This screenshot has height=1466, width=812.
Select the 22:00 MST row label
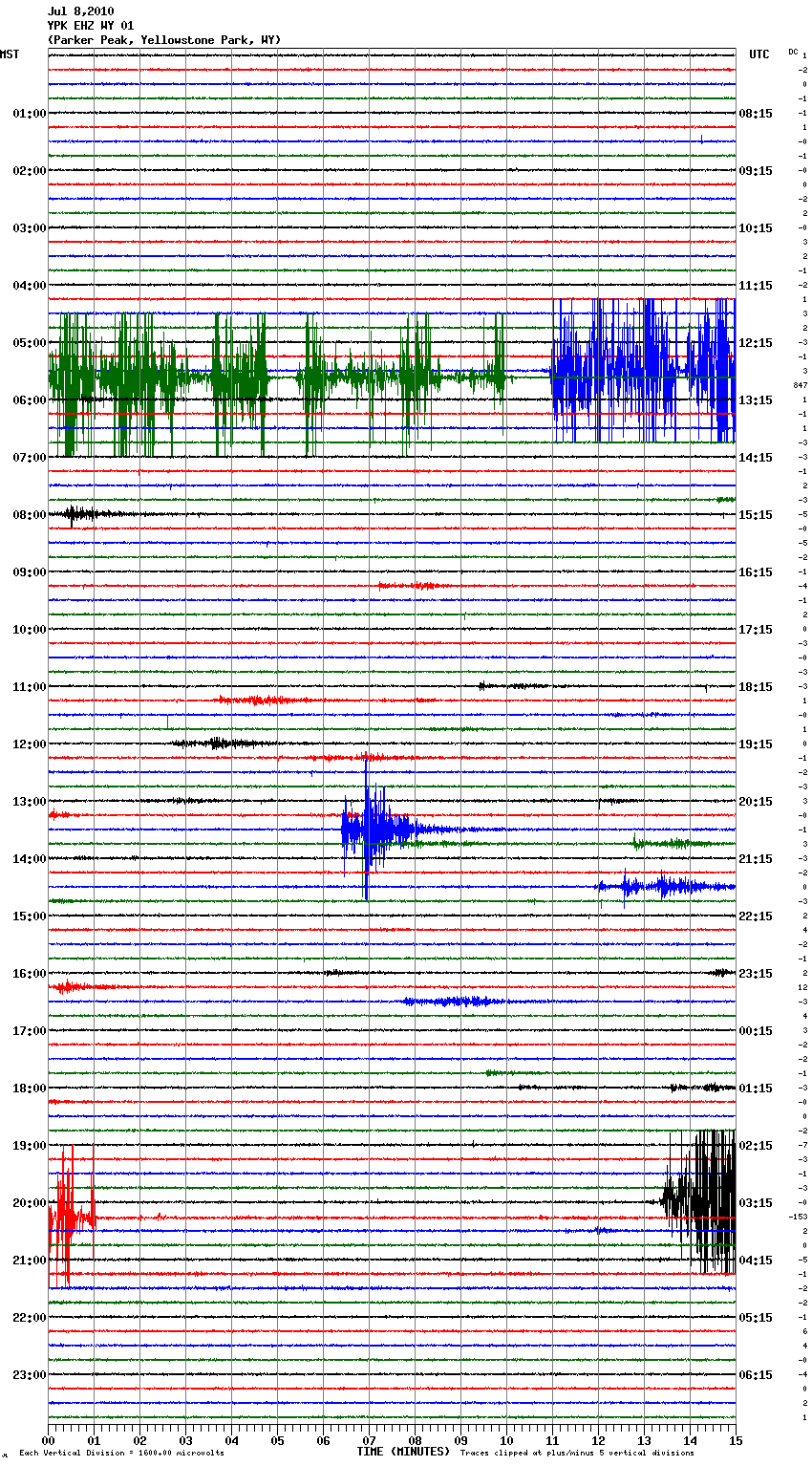pos(30,1317)
